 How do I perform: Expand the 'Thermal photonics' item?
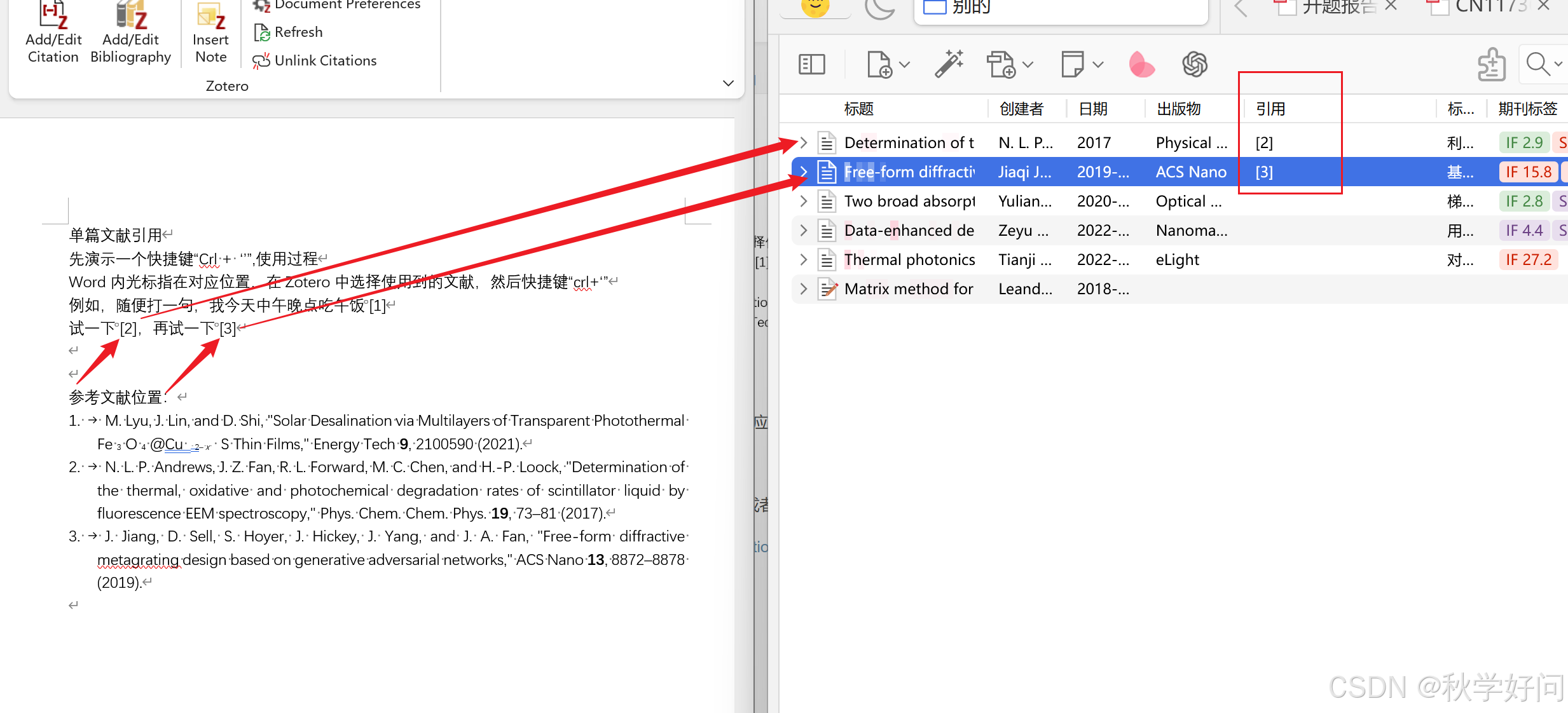coord(804,259)
